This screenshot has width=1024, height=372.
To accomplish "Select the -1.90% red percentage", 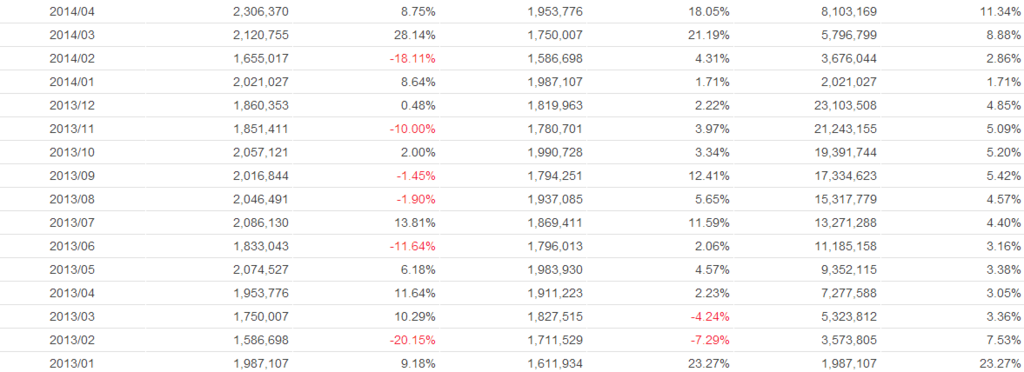I will 415,199.
